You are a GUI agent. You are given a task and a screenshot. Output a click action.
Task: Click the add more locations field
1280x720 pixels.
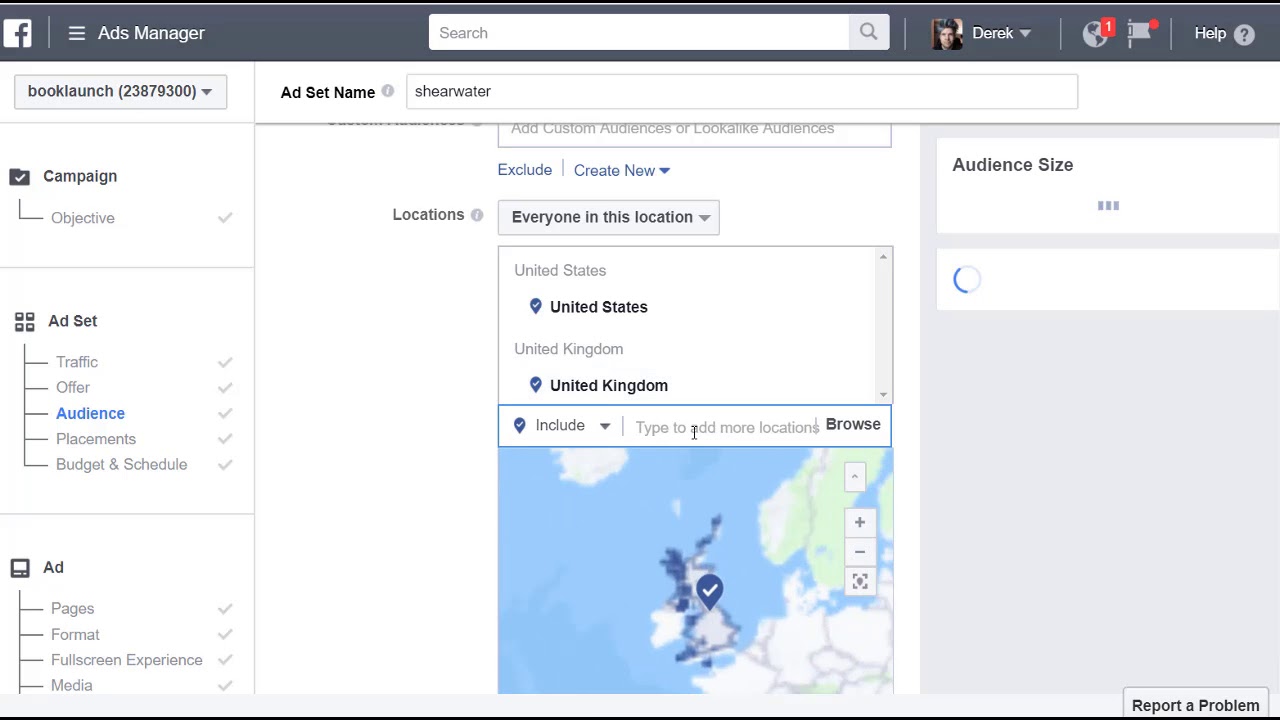pos(727,427)
